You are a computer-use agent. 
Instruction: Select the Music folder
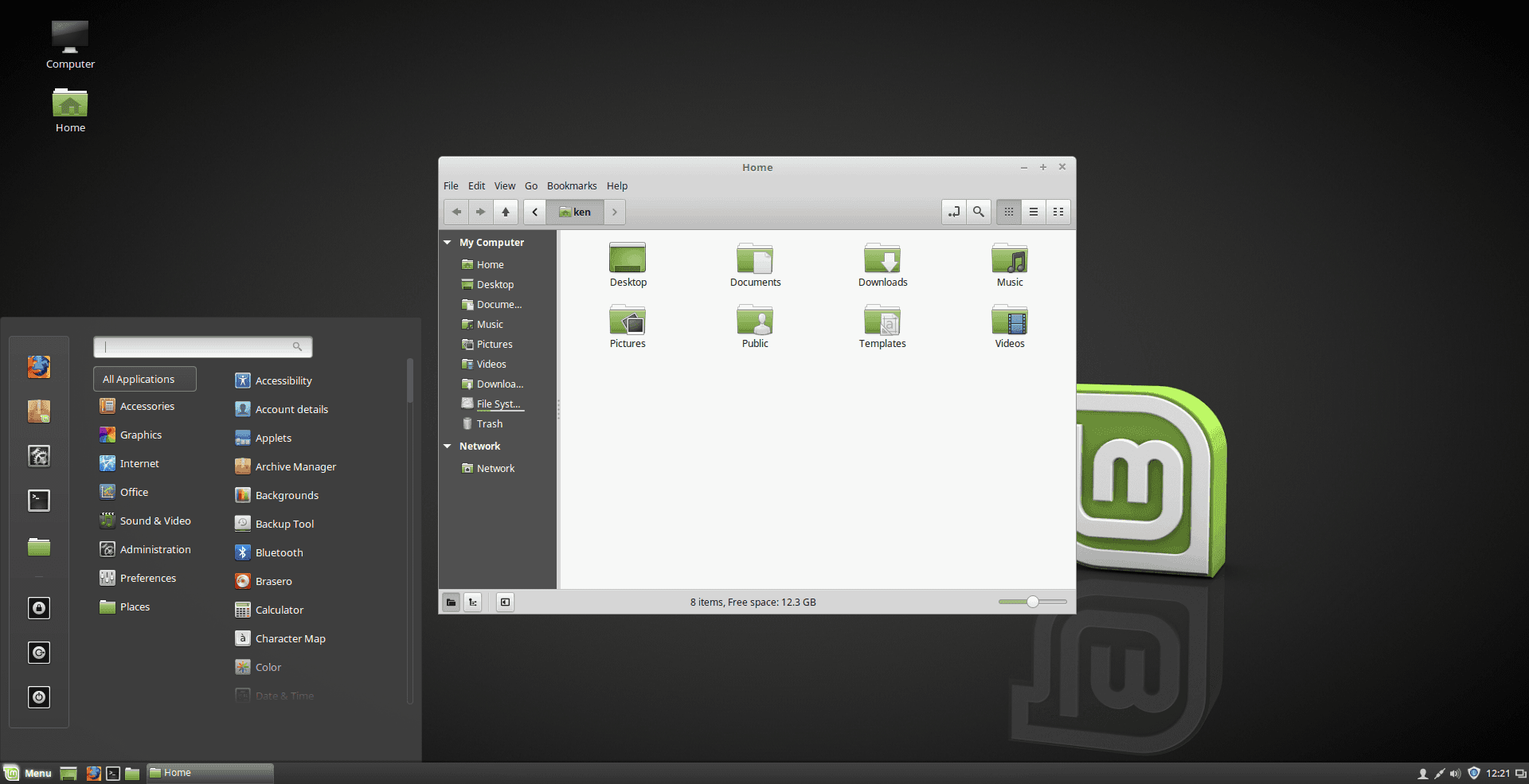coord(1010,265)
